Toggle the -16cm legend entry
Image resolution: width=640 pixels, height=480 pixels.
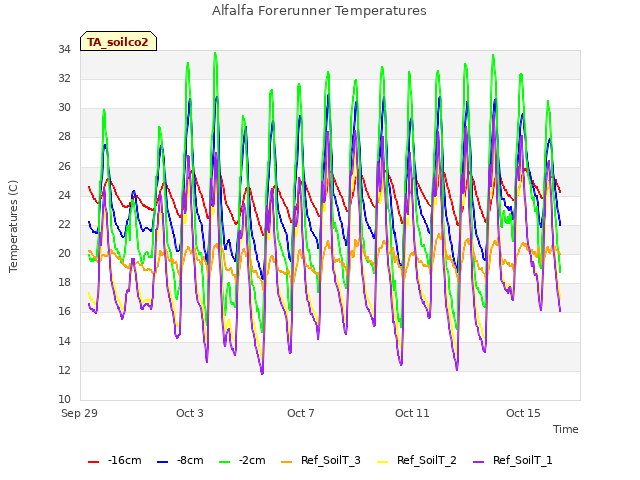pyautogui.click(x=115, y=460)
